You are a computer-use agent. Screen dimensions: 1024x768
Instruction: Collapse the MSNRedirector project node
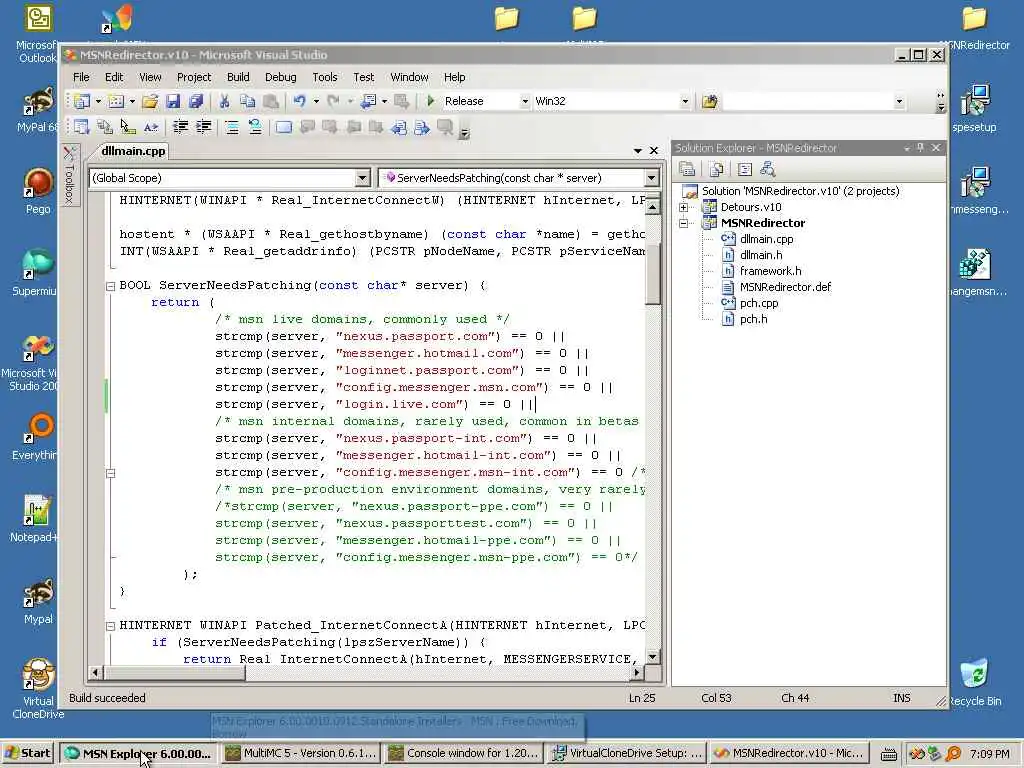[x=683, y=223]
